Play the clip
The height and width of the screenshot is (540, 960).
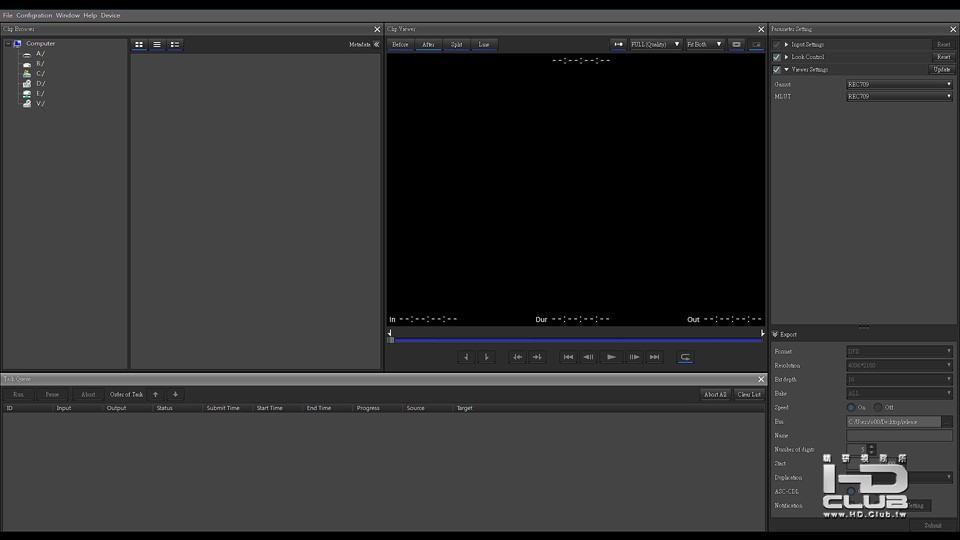611,357
